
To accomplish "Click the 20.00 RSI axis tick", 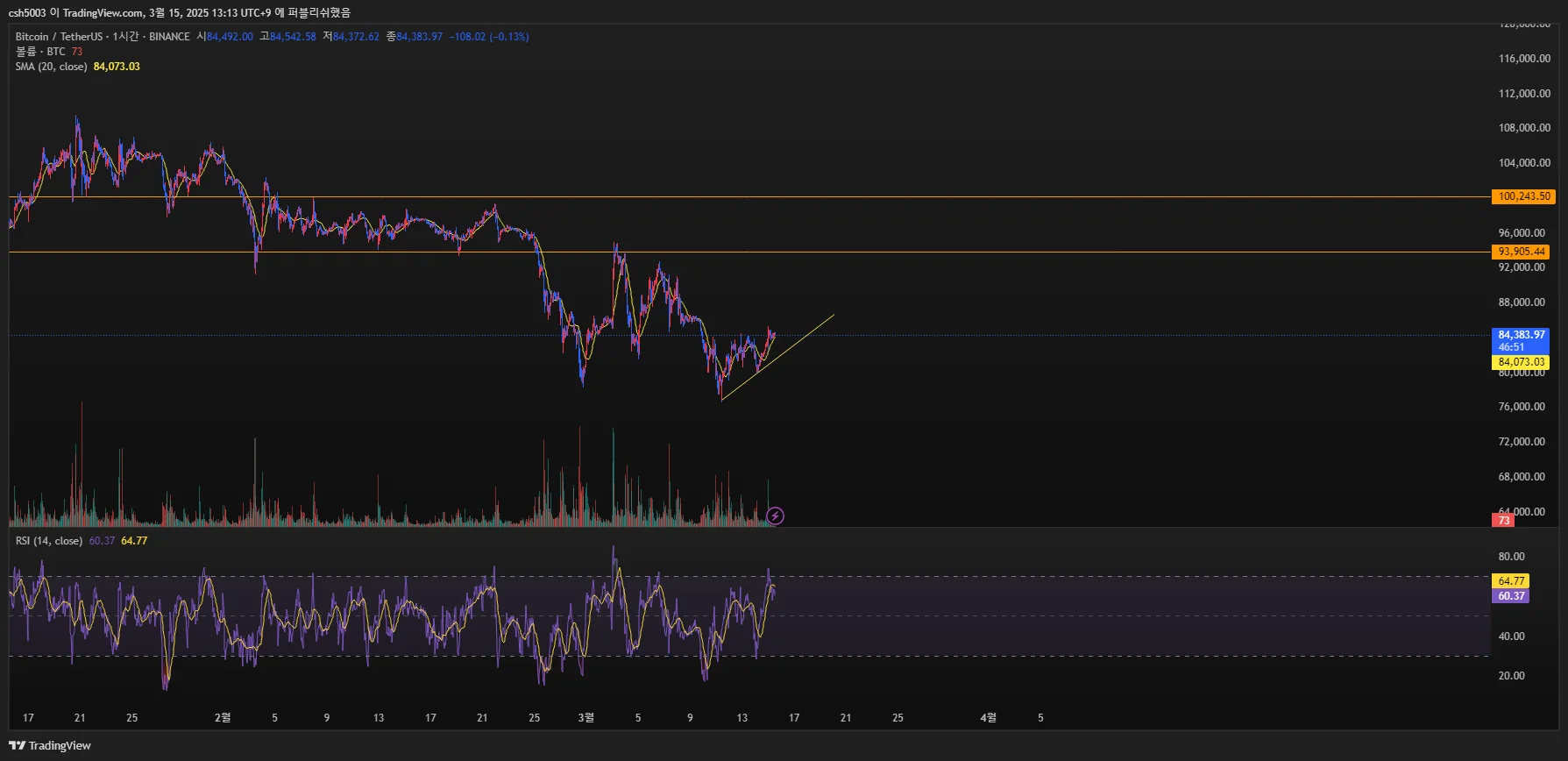I will click(1511, 676).
